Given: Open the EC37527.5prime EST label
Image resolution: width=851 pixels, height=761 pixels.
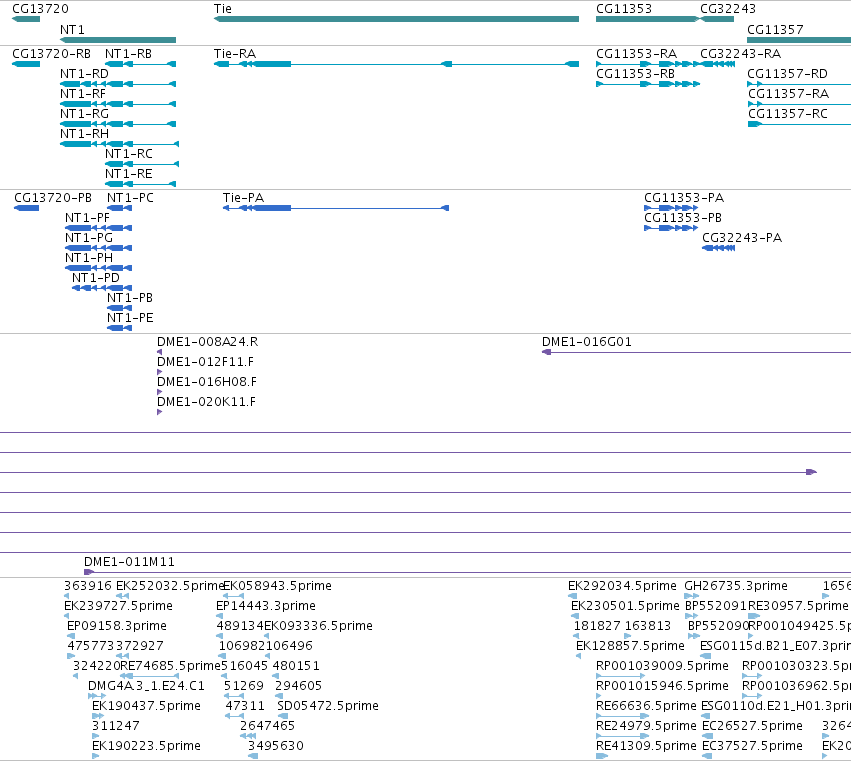Looking at the screenshot, I should (752, 746).
